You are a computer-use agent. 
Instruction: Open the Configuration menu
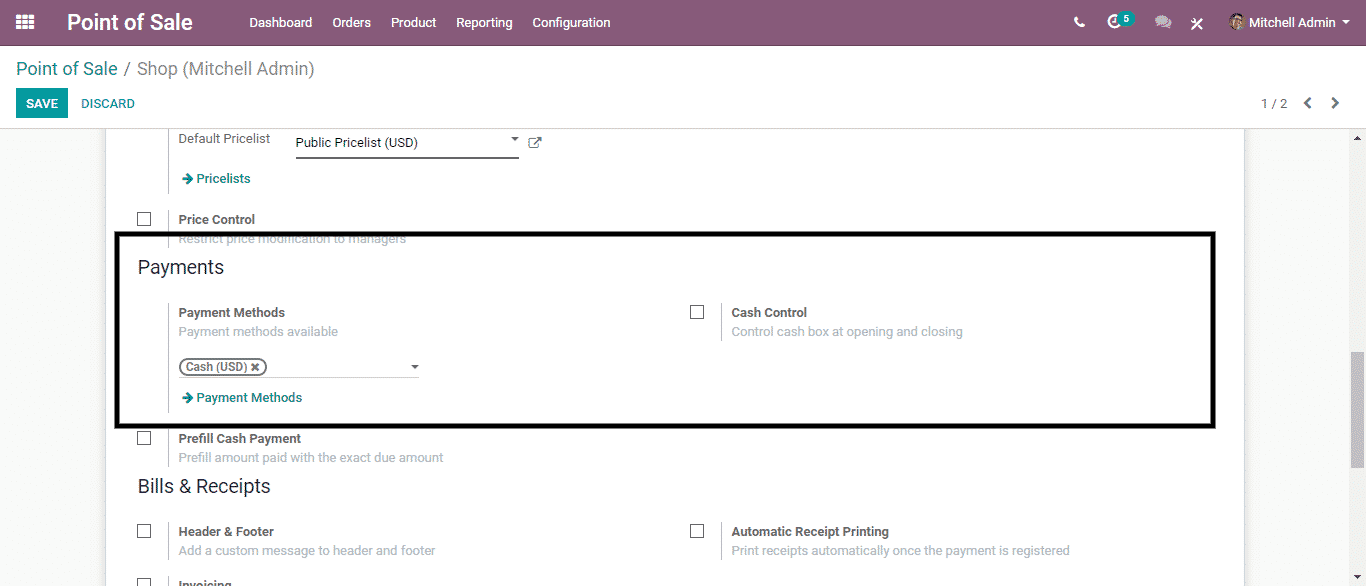click(x=571, y=22)
